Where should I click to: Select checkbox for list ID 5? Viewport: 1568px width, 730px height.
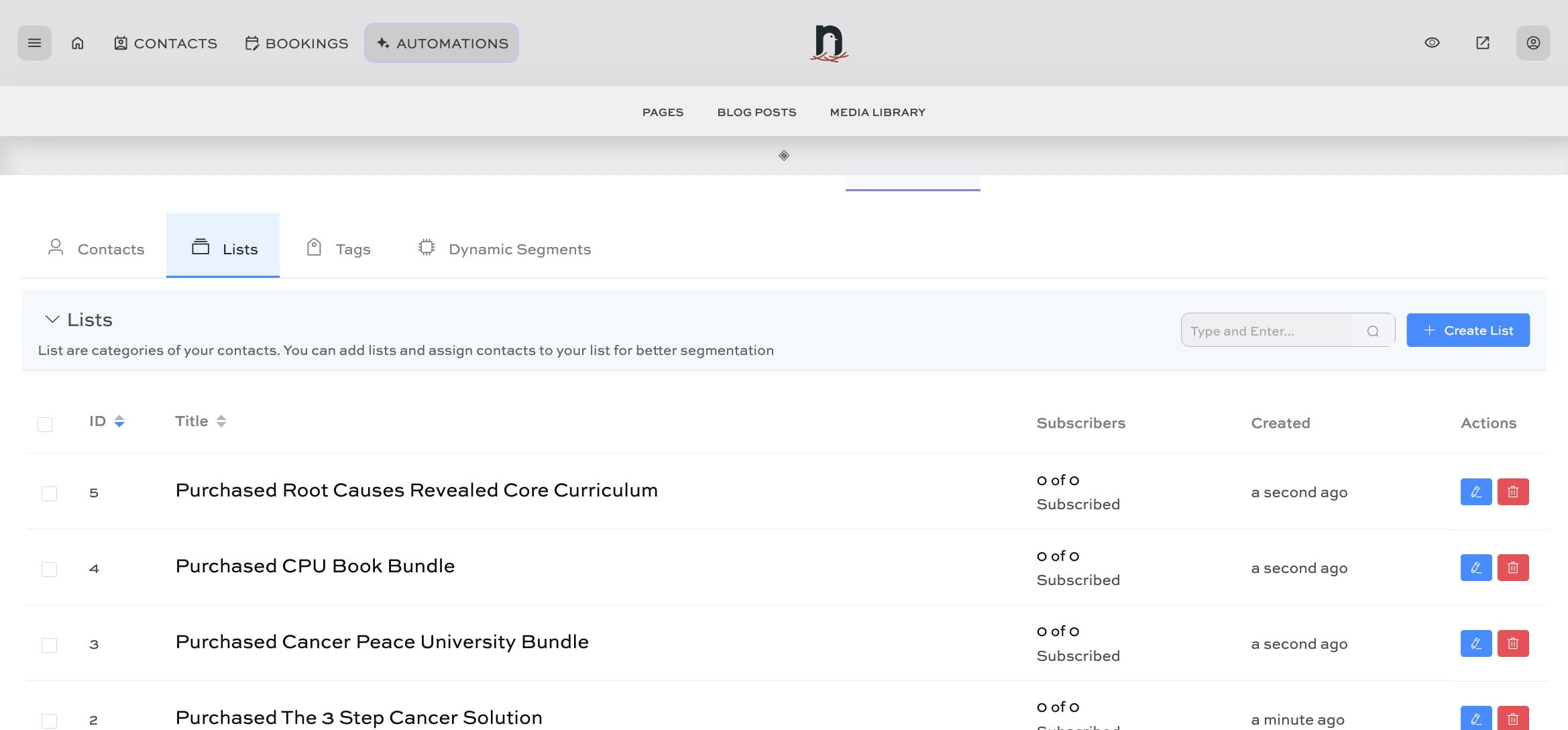coord(49,493)
